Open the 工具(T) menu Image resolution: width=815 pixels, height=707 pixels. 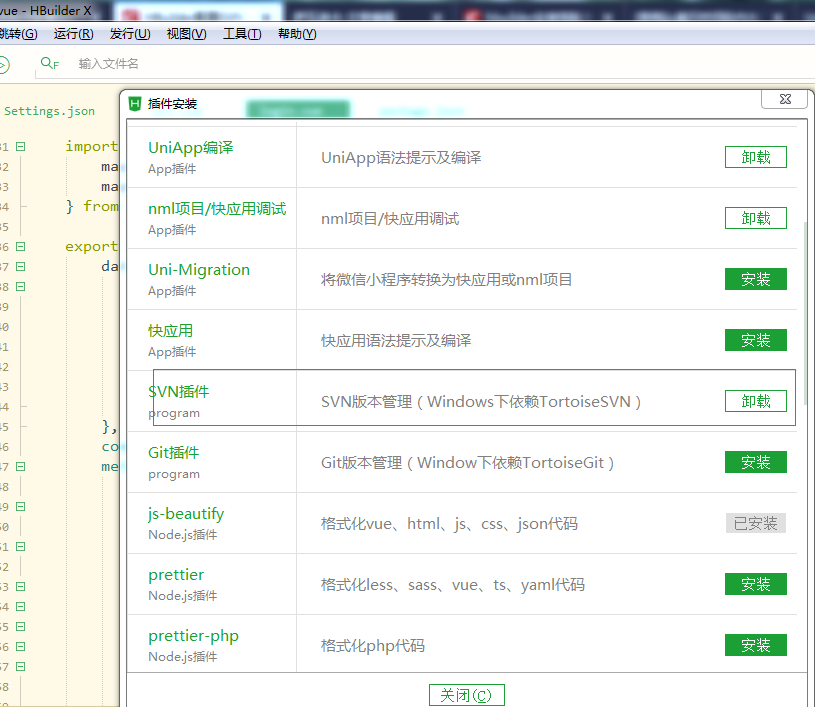[242, 34]
